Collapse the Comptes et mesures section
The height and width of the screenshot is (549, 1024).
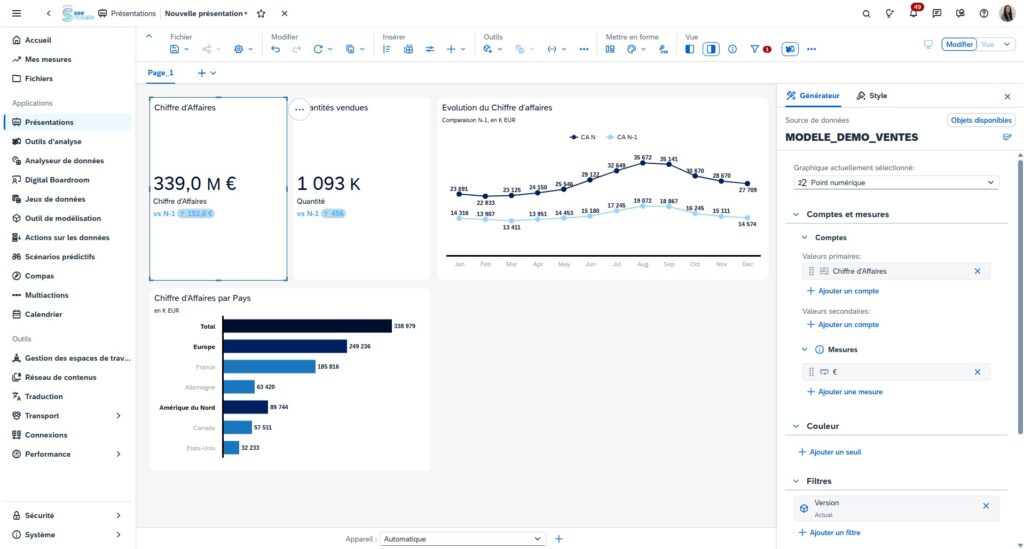coord(796,214)
